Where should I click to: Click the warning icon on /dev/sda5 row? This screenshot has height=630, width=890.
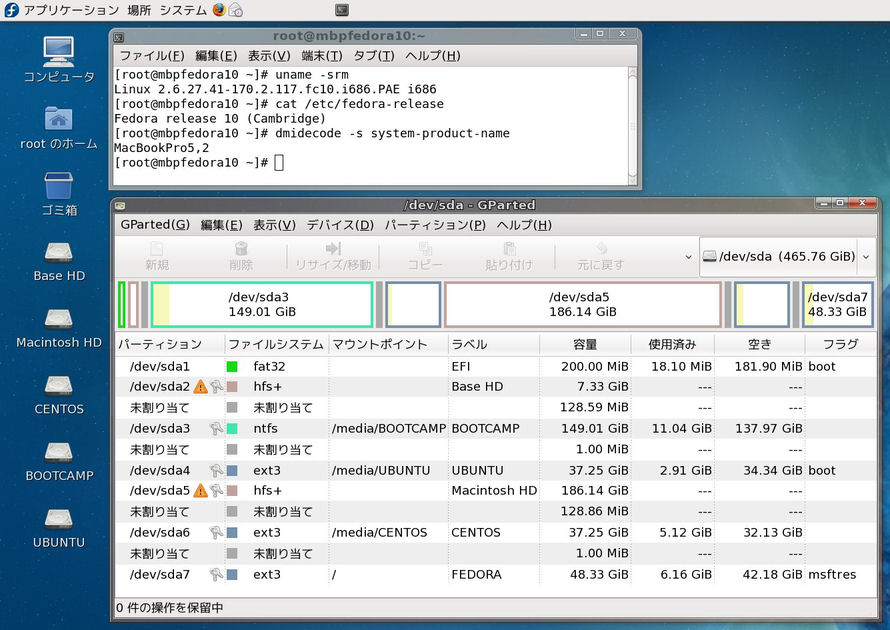(200, 490)
